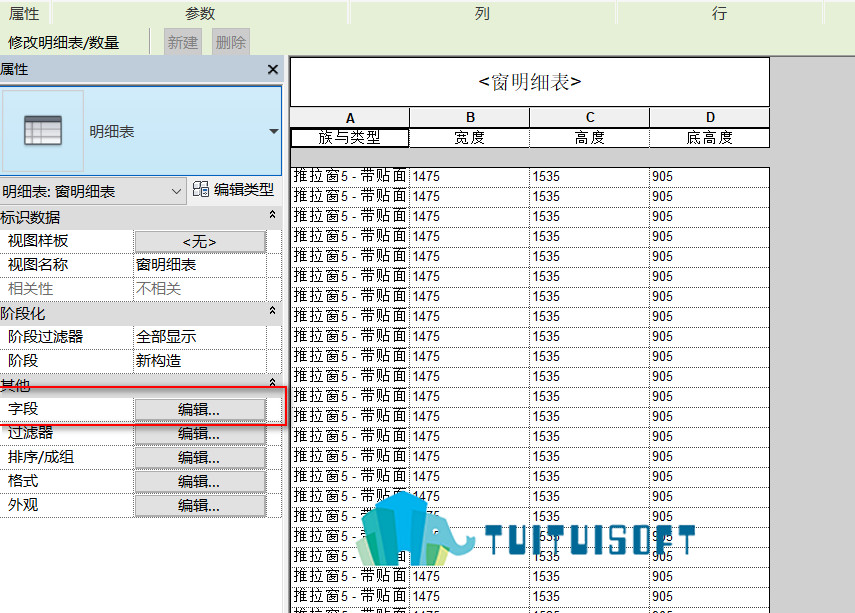
Task: Click the 明细表 schedule type icon
Action: point(43,131)
